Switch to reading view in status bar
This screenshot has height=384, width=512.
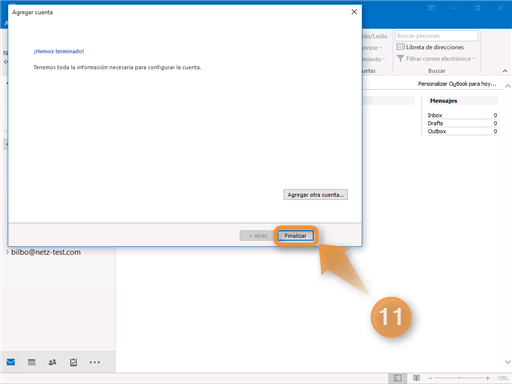pyautogui.click(x=416, y=378)
